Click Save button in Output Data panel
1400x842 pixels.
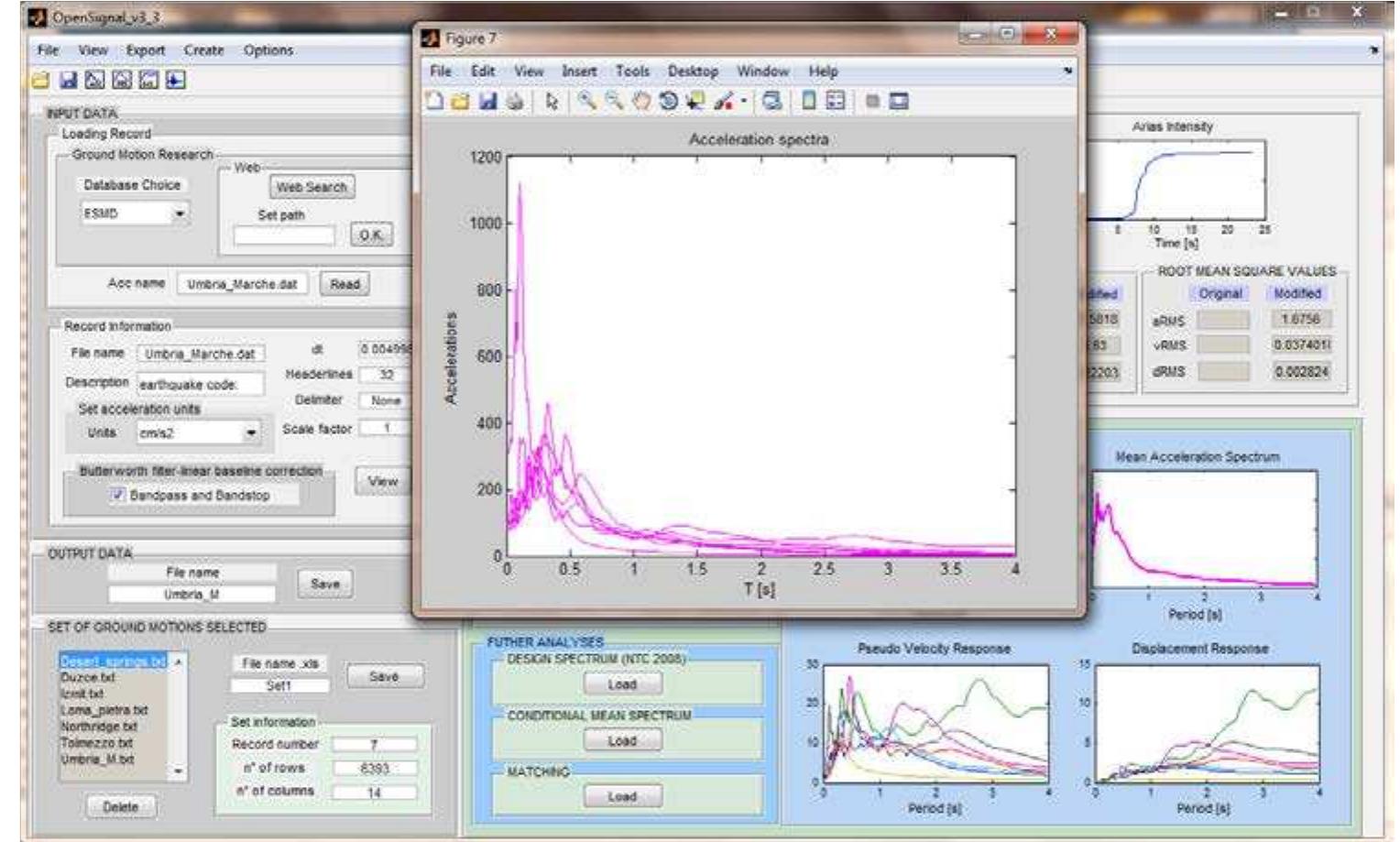325,584
